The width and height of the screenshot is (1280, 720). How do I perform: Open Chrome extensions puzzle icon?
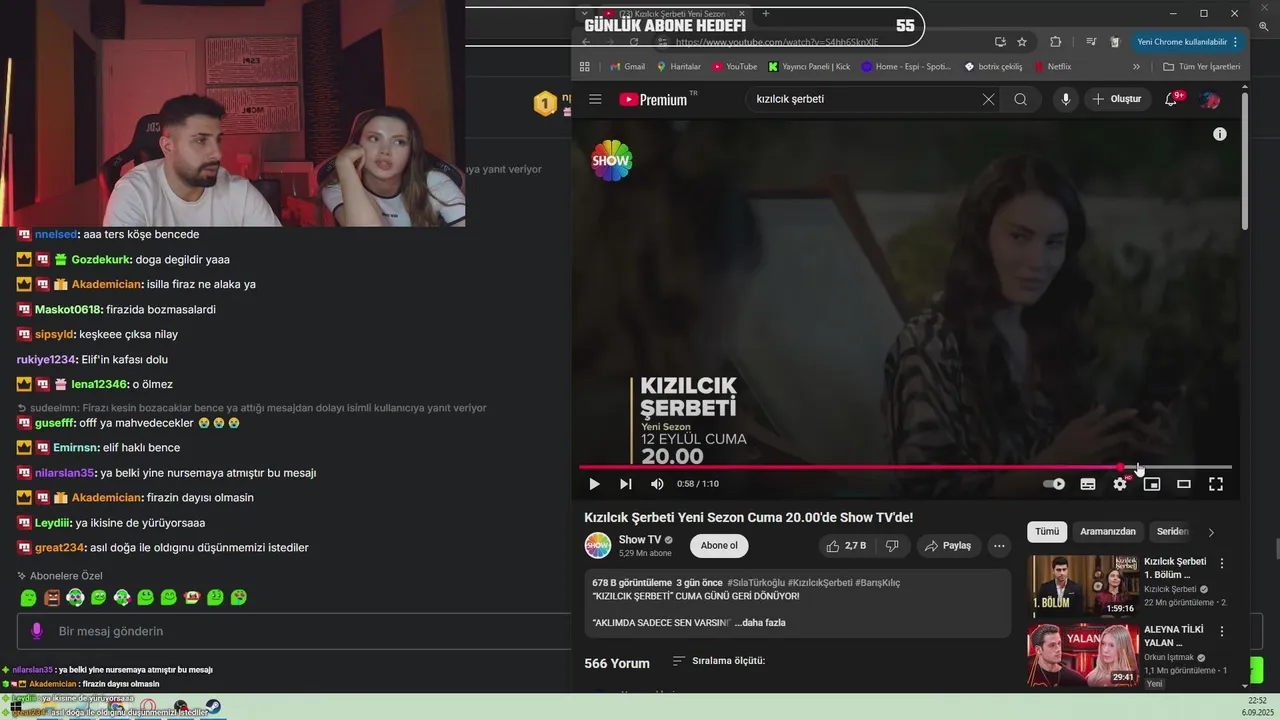pyautogui.click(x=1055, y=42)
